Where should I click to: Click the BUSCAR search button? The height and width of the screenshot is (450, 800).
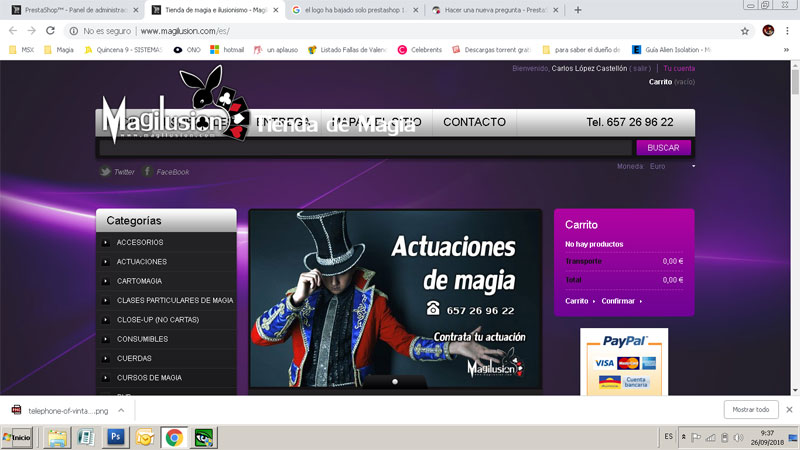[663, 147]
